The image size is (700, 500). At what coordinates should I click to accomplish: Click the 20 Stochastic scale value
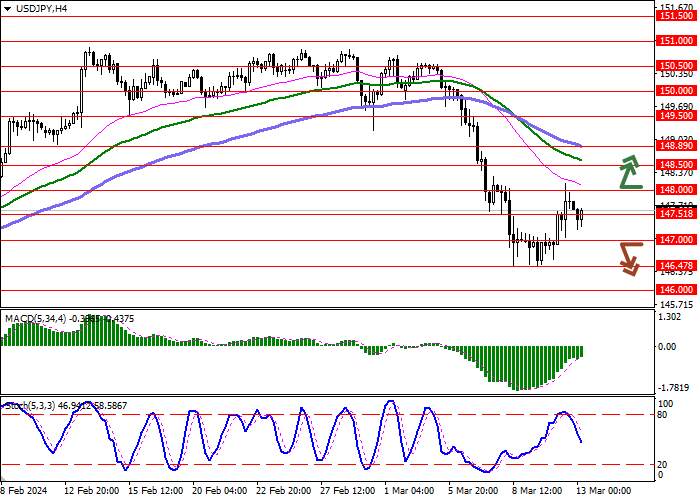[x=663, y=465]
